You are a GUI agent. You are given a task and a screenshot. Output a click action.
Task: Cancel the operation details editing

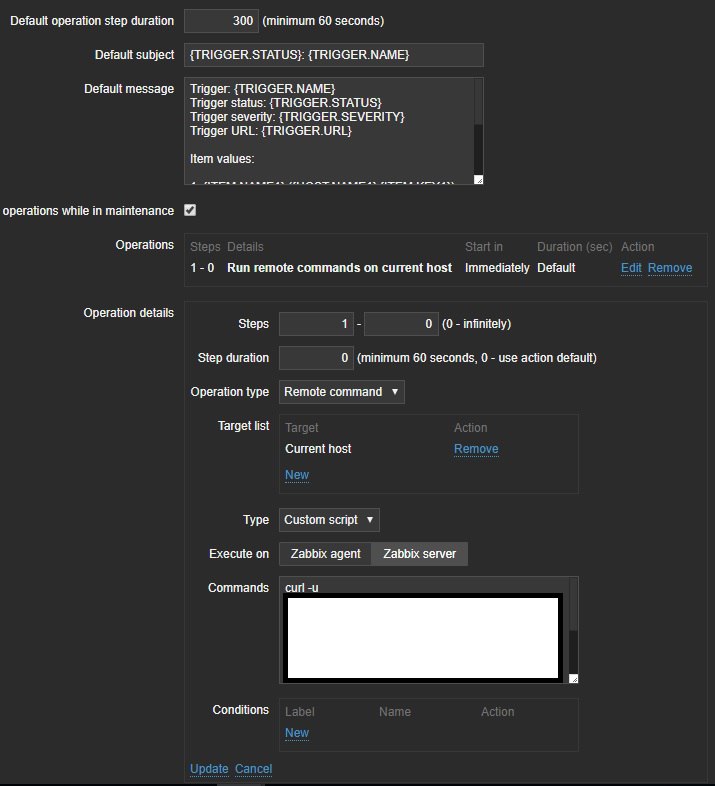(253, 768)
